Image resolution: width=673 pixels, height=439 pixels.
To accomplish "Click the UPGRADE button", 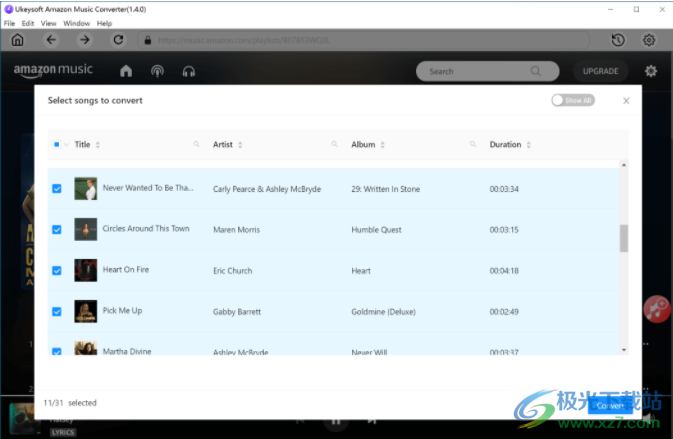I will tap(600, 71).
